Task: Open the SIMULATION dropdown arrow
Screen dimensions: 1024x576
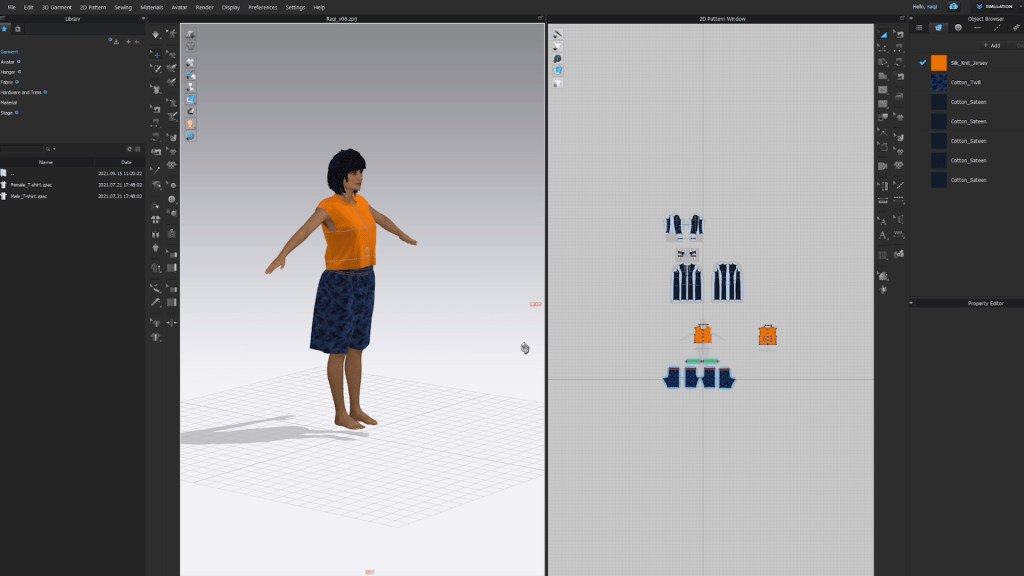Action: [1018, 7]
